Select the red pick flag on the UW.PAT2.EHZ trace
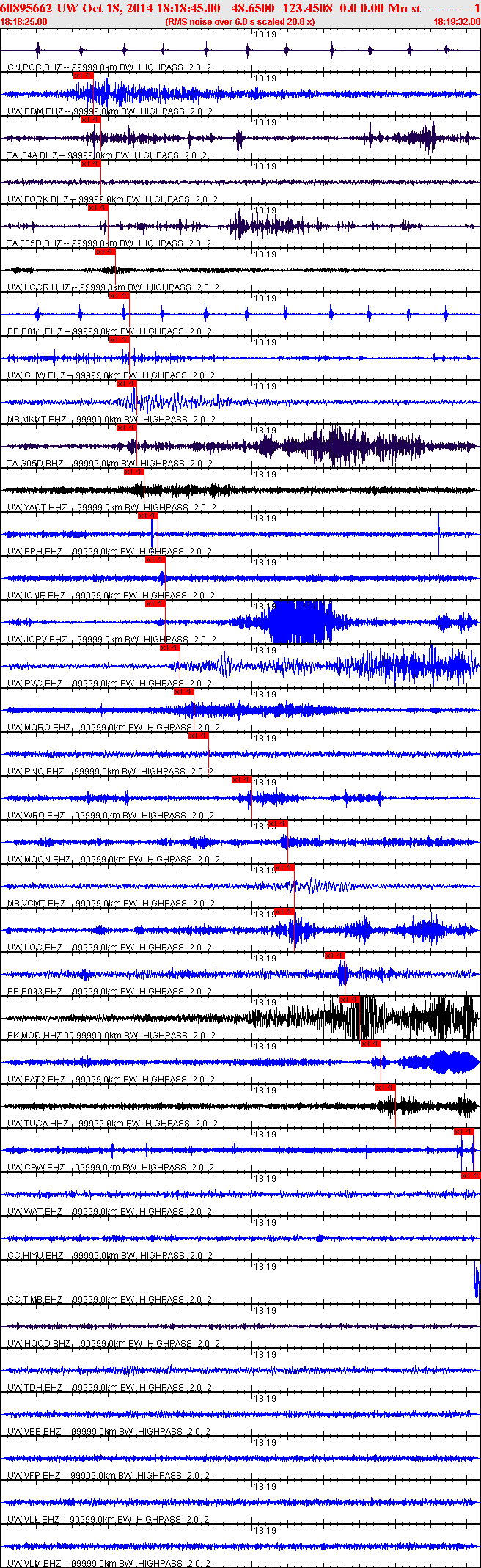This screenshot has width=481, height=1568. (x=371, y=1043)
